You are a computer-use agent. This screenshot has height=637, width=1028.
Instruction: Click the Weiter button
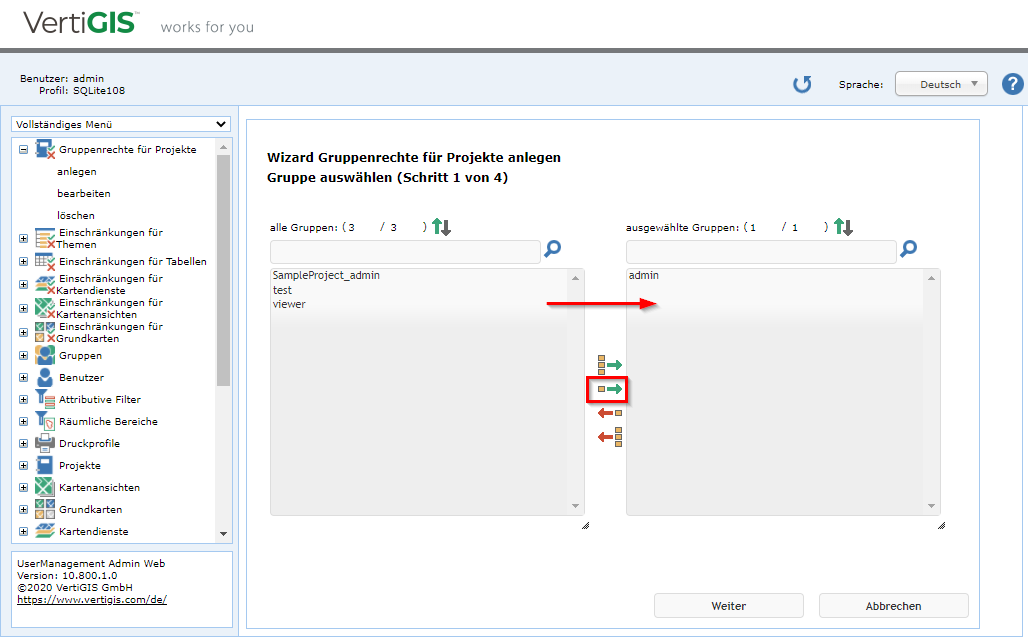(728, 606)
